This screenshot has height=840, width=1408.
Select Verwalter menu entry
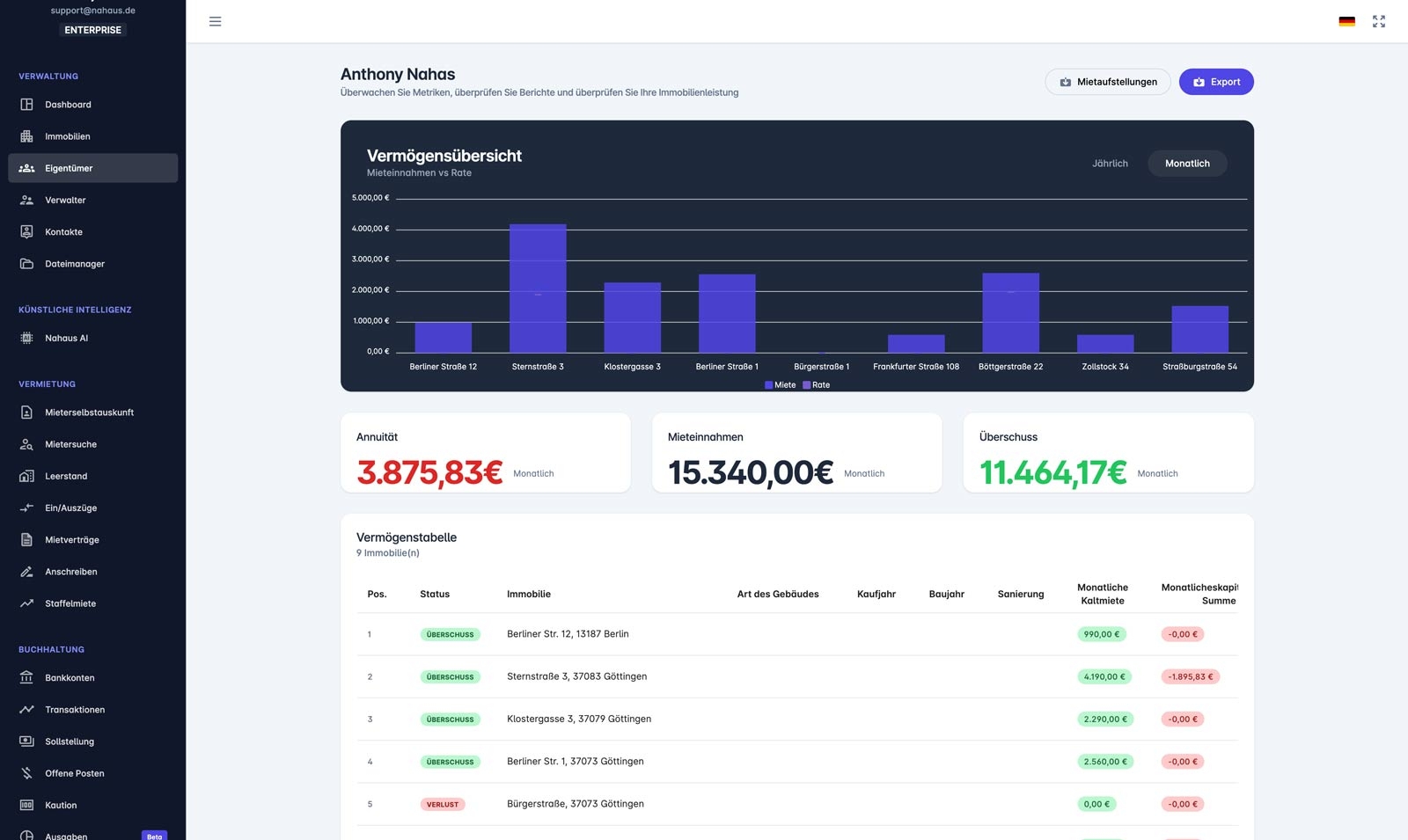(x=92, y=201)
